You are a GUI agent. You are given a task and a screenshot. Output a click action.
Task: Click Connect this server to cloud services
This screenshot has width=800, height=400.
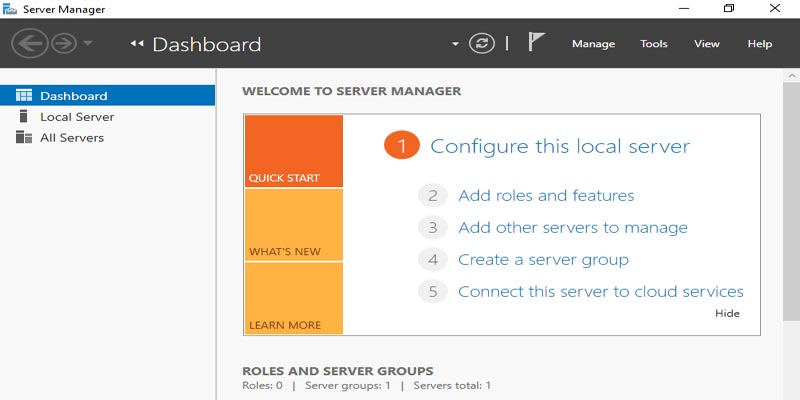pos(601,292)
